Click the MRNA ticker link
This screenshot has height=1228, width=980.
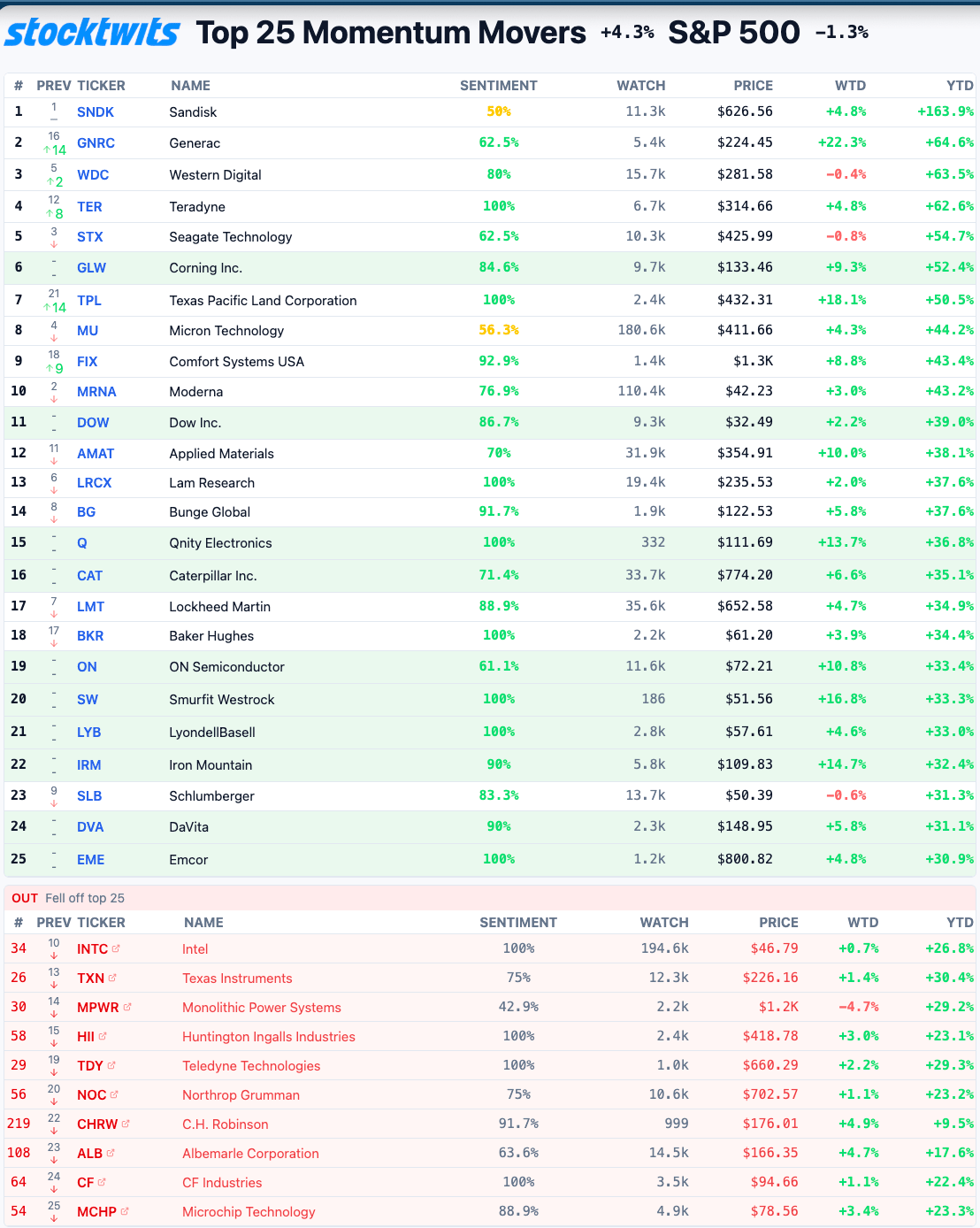(x=96, y=392)
